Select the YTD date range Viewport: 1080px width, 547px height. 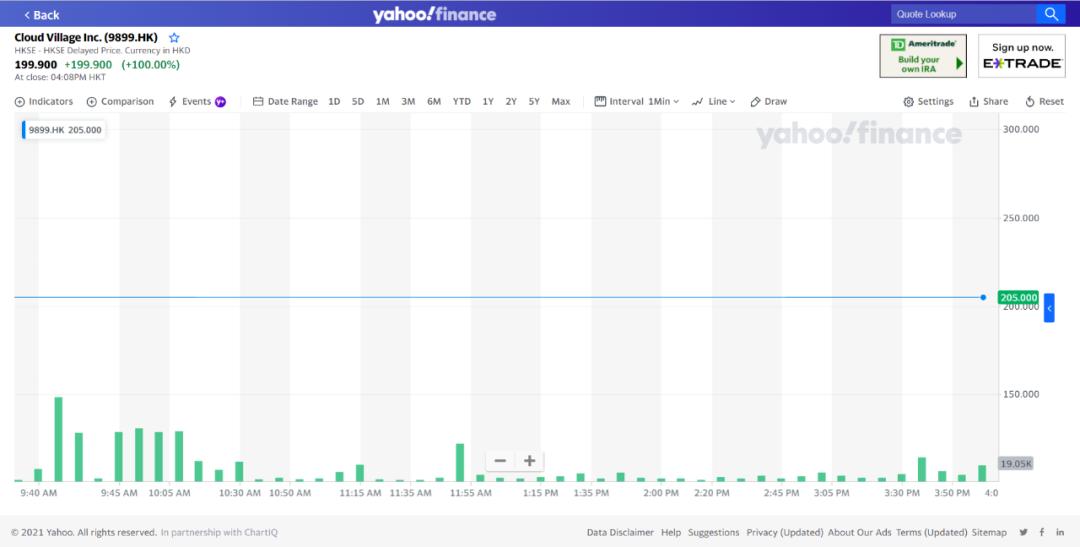(x=461, y=102)
